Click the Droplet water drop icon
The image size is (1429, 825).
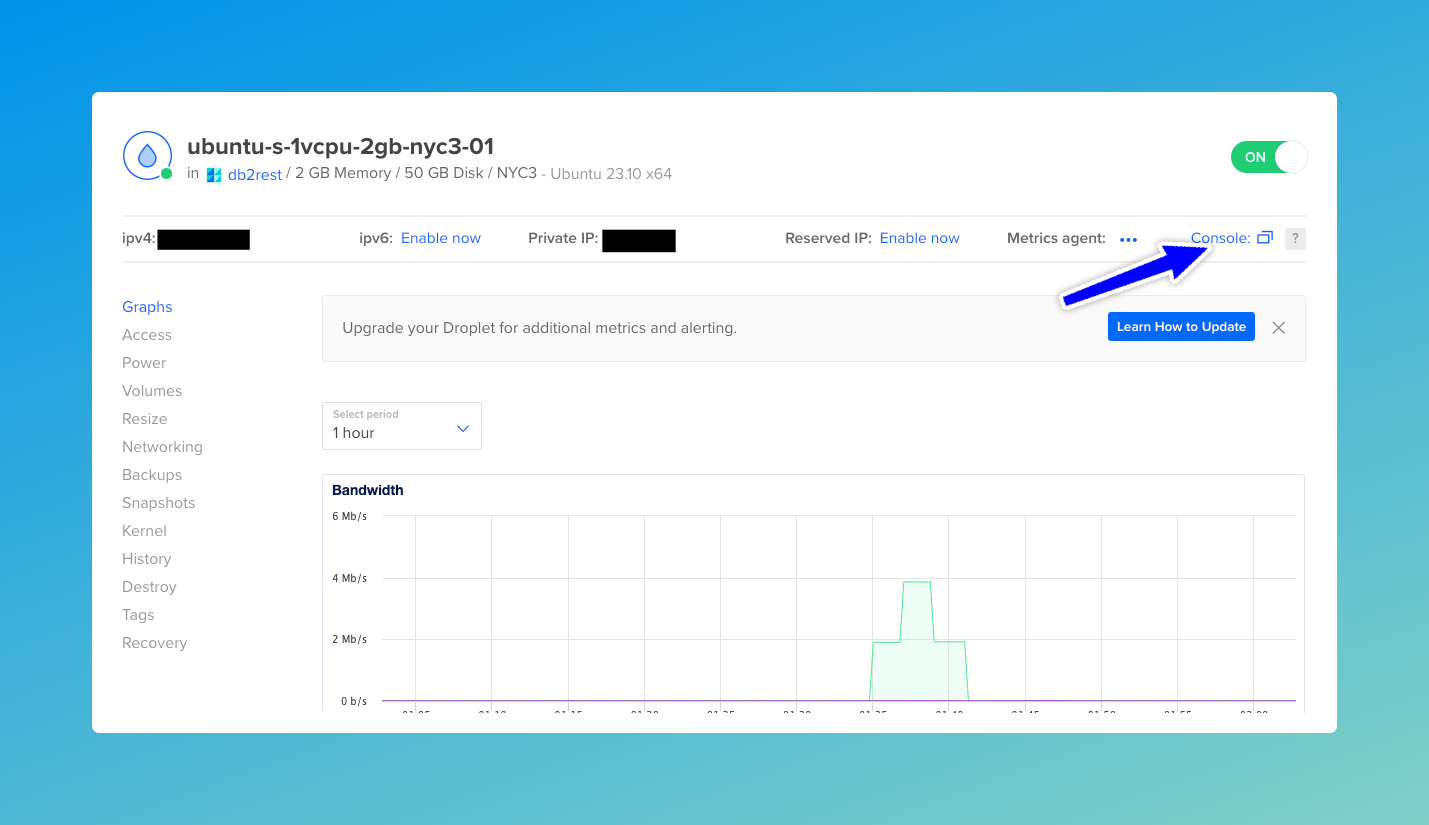[147, 155]
